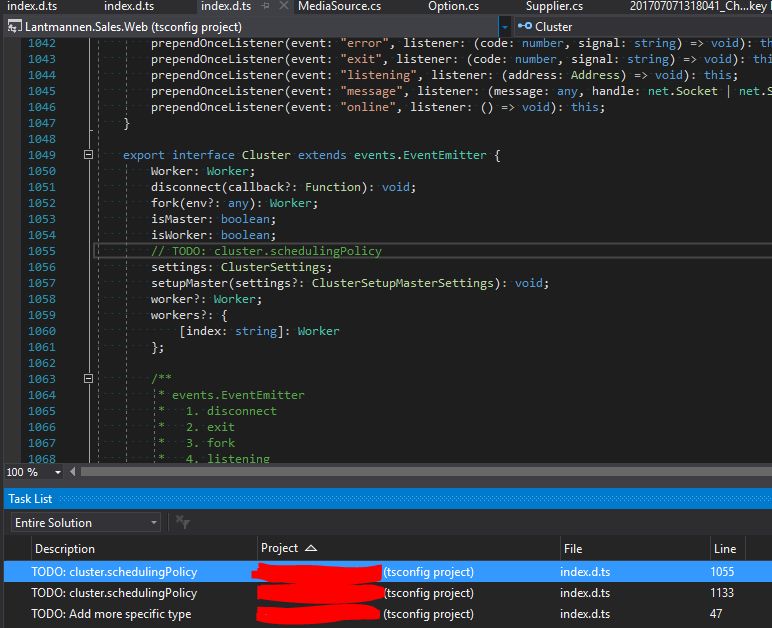The height and width of the screenshot is (628, 772).
Task: Click the '[index: string]: Worker' line
Action: point(259,331)
